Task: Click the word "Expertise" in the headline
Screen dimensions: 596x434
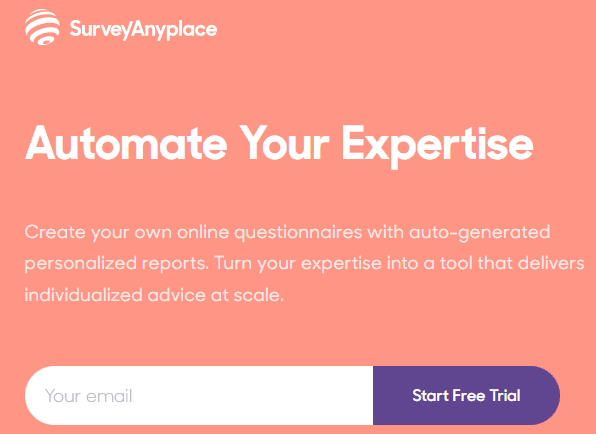Action: pos(437,147)
